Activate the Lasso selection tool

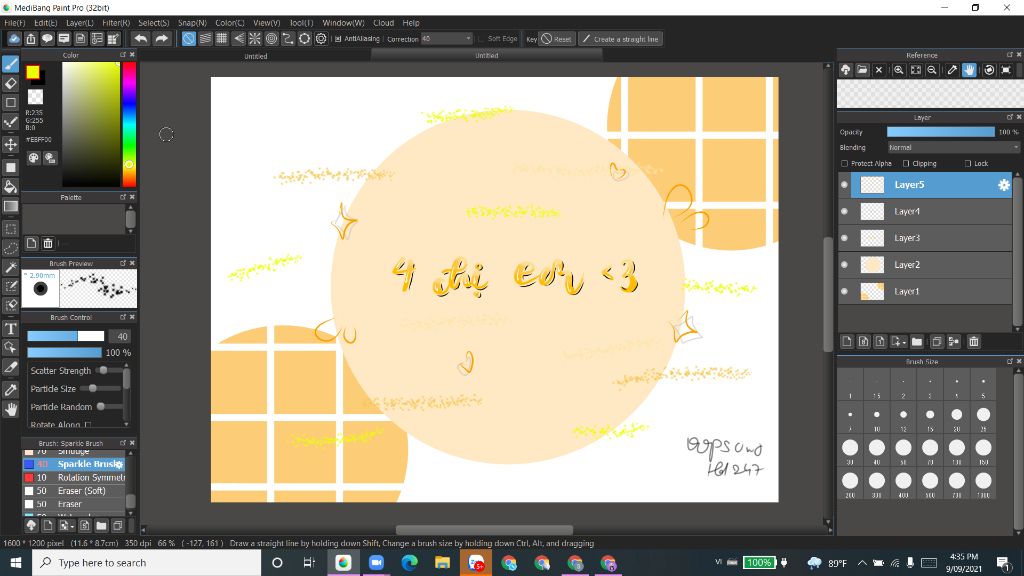(x=10, y=248)
